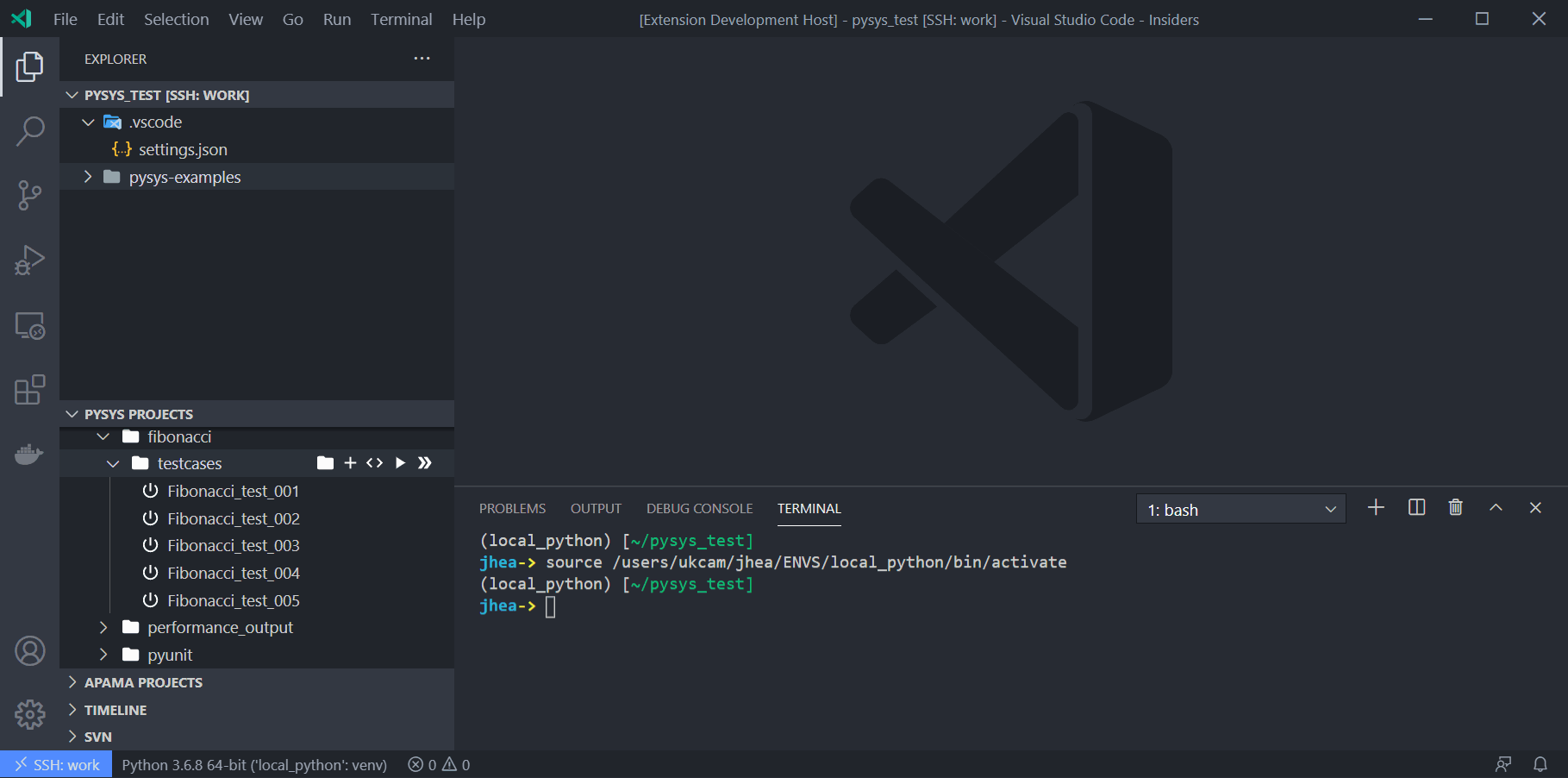Kill terminal with trash icon
The height and width of the screenshot is (778, 1568).
[x=1456, y=508]
